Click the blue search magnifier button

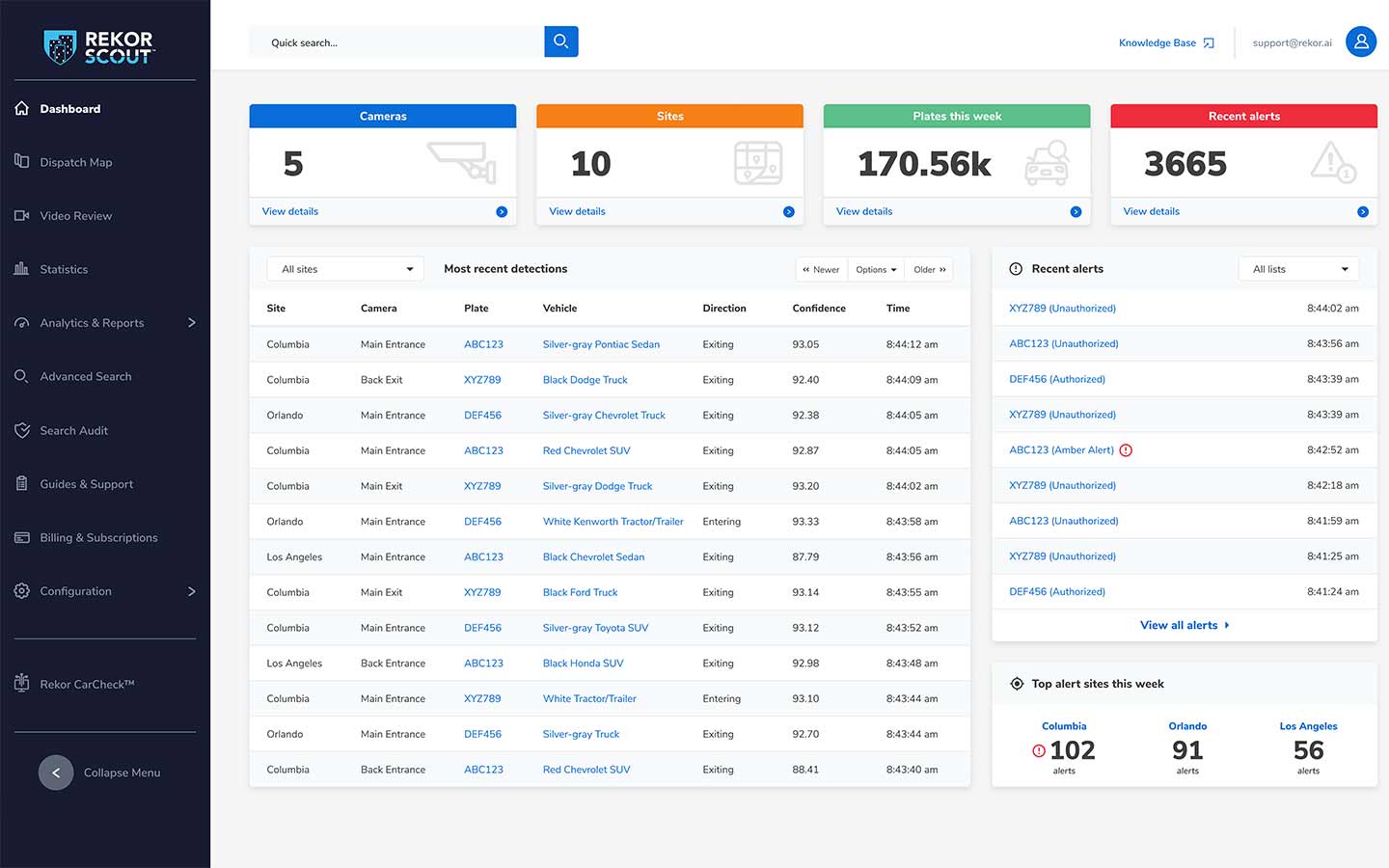[560, 41]
